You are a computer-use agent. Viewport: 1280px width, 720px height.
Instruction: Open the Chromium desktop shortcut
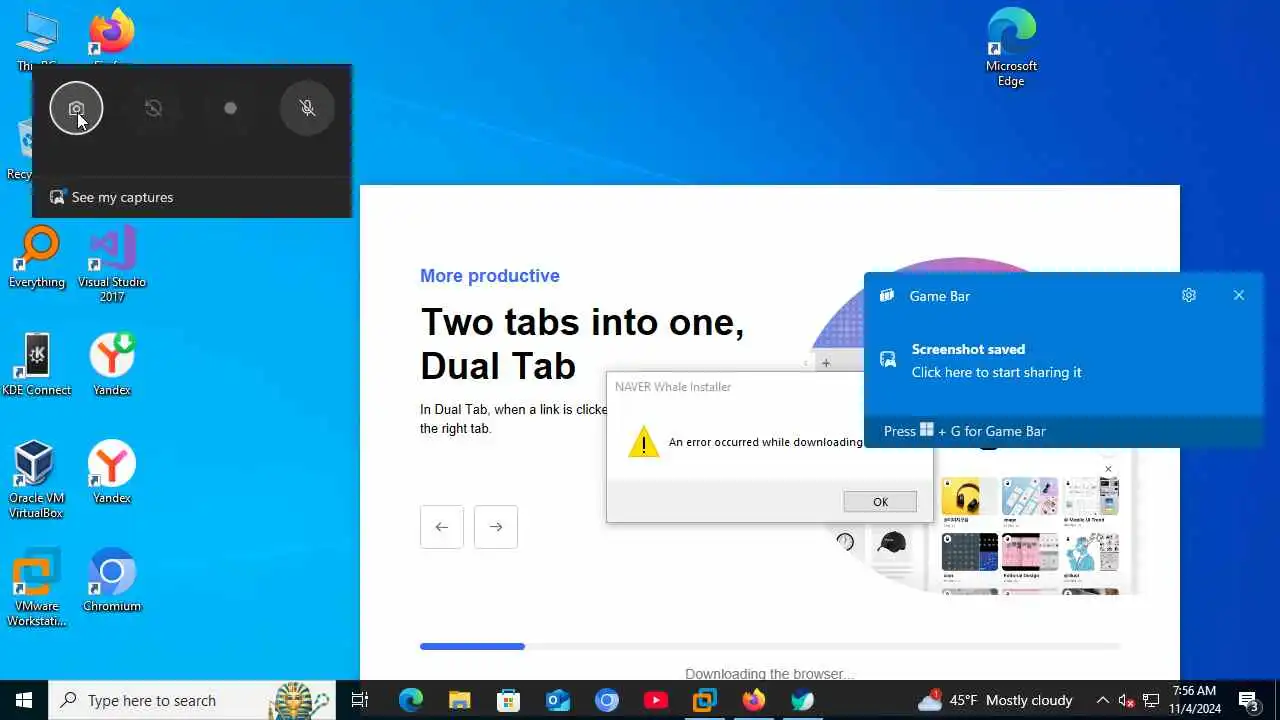(112, 580)
